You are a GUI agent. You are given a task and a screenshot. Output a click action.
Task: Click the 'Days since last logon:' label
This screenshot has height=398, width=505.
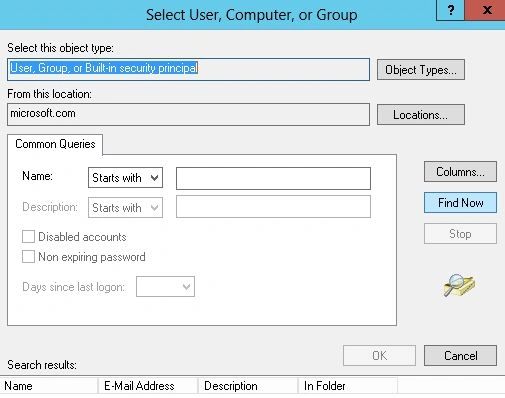point(73,287)
